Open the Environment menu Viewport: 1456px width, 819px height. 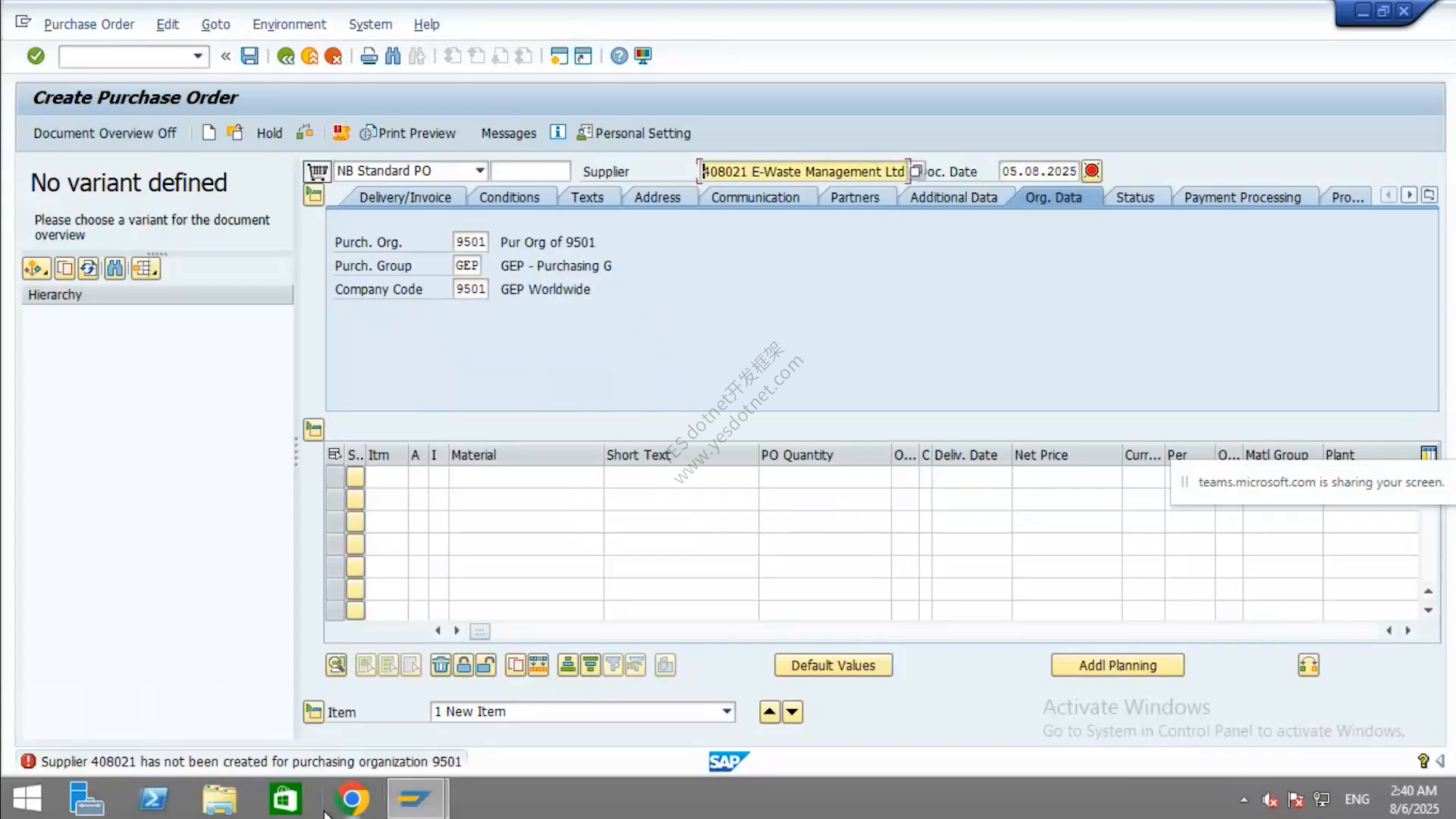pos(289,24)
